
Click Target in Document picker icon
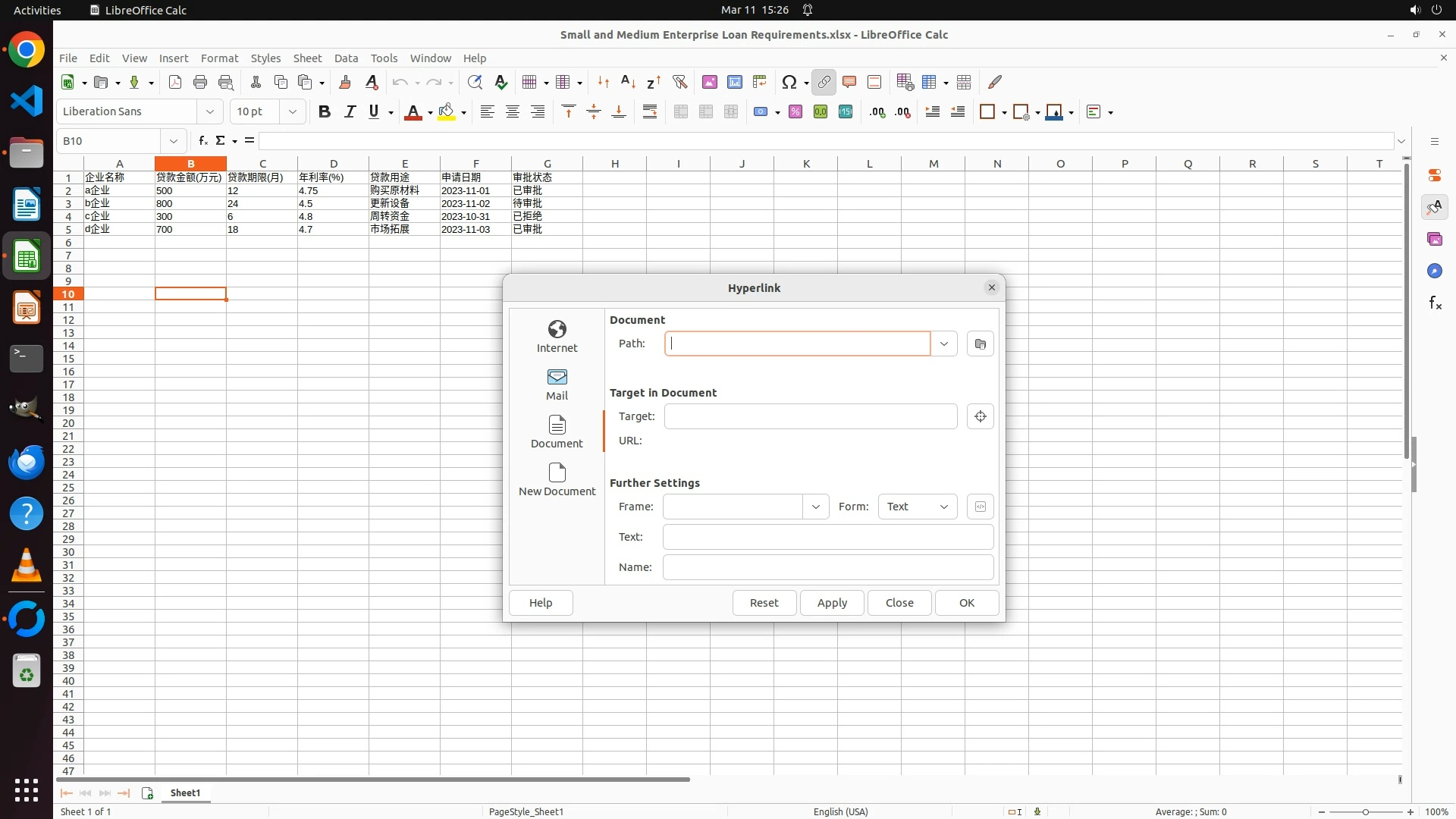tap(980, 416)
